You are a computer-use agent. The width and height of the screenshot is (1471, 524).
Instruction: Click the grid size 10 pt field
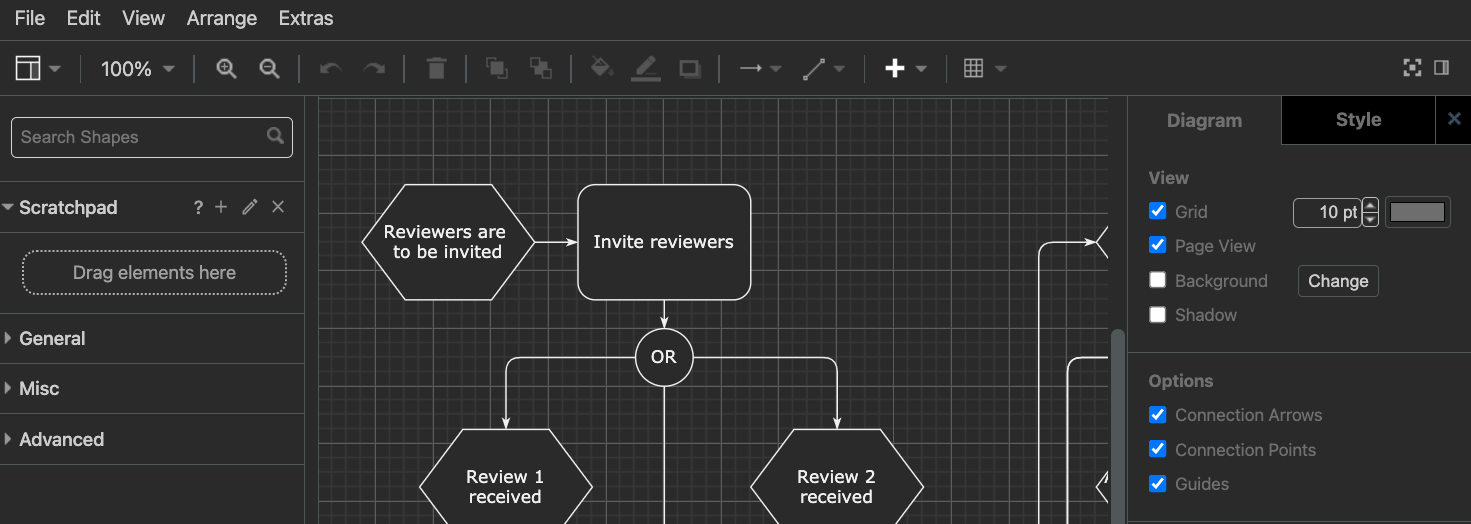point(1327,212)
